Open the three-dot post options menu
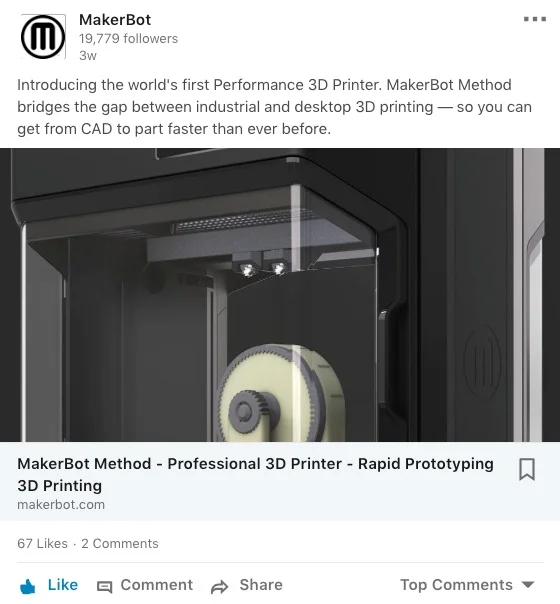Image resolution: width=560 pixels, height=604 pixels. [x=535, y=19]
